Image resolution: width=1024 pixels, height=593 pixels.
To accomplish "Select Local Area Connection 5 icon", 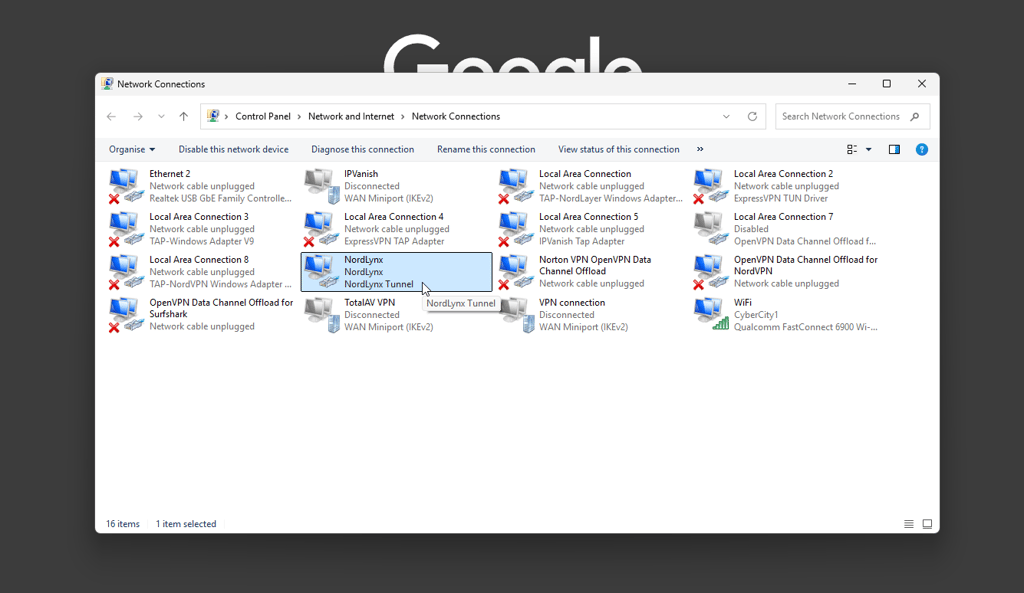I will pyautogui.click(x=517, y=229).
